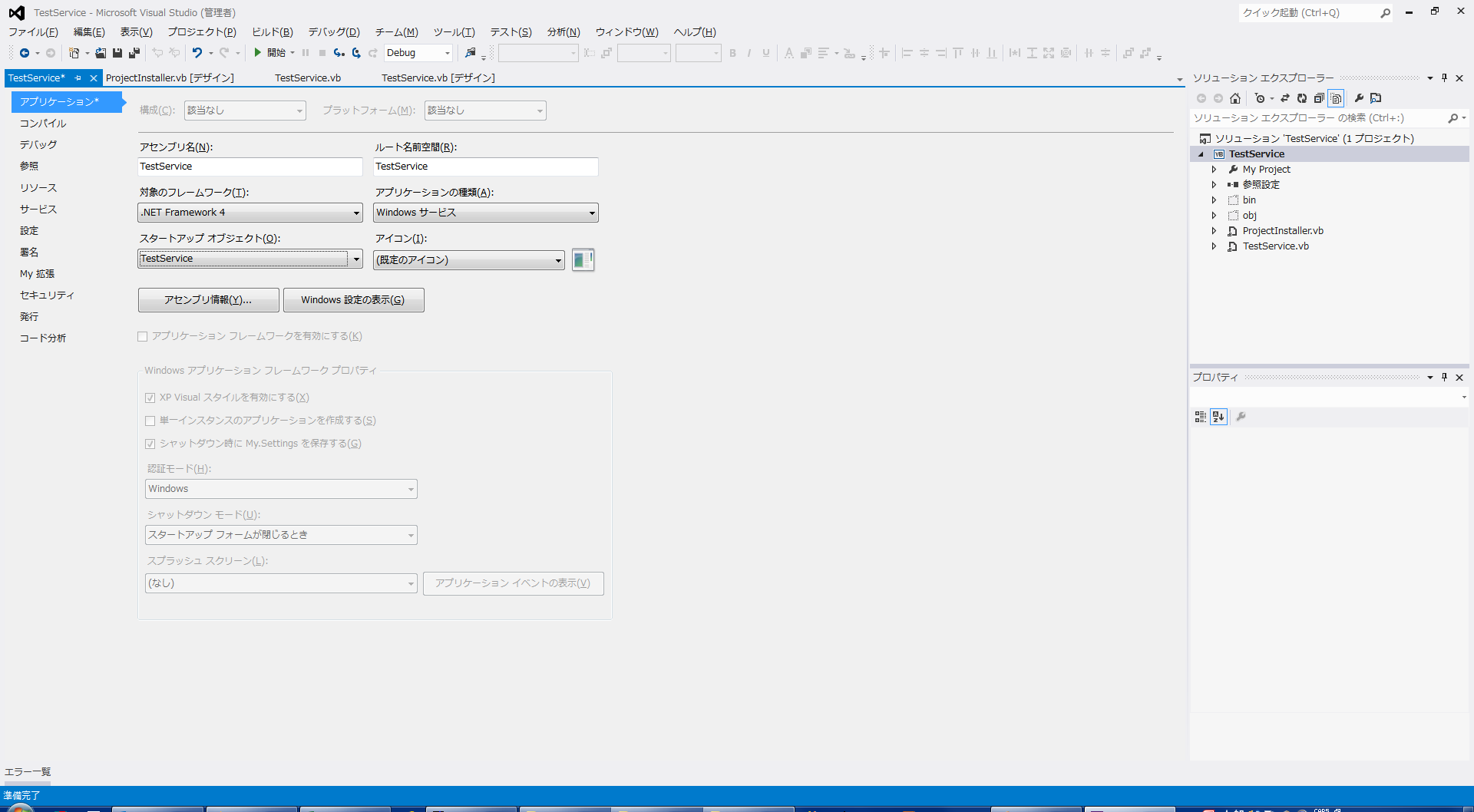Open the スタートアップ オブジェクト dropdown
The image size is (1474, 812).
pyautogui.click(x=250, y=259)
